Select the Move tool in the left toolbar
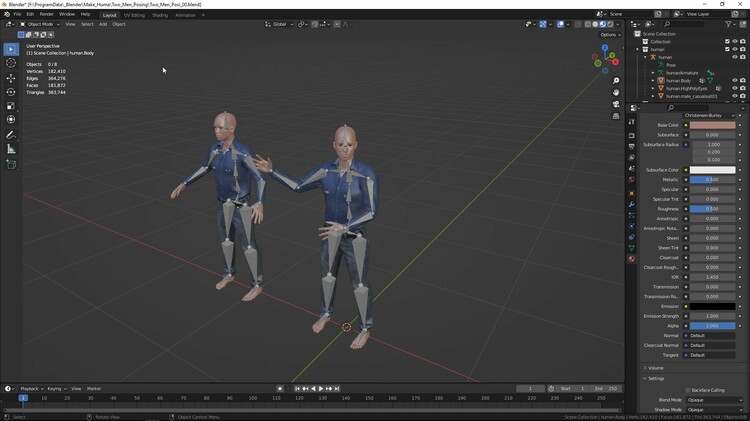750x421 pixels. [11, 78]
